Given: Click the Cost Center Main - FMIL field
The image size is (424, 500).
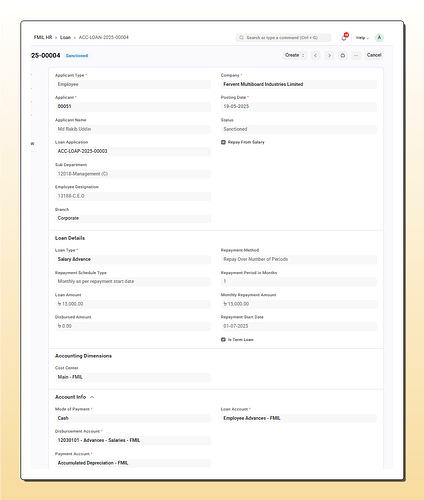Looking at the screenshot, I should [x=133, y=377].
